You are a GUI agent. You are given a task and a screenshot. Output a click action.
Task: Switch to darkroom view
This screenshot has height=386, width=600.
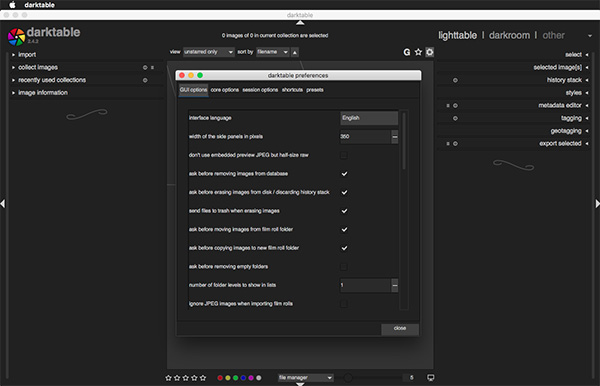point(509,35)
